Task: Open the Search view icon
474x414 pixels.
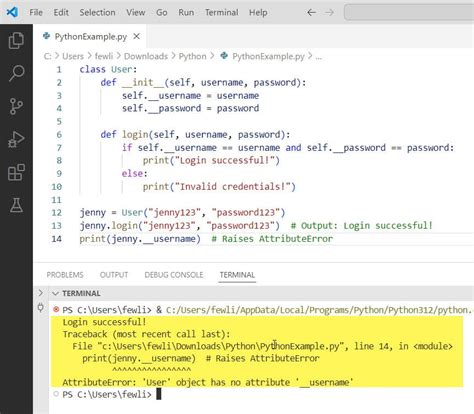Action: (16, 73)
